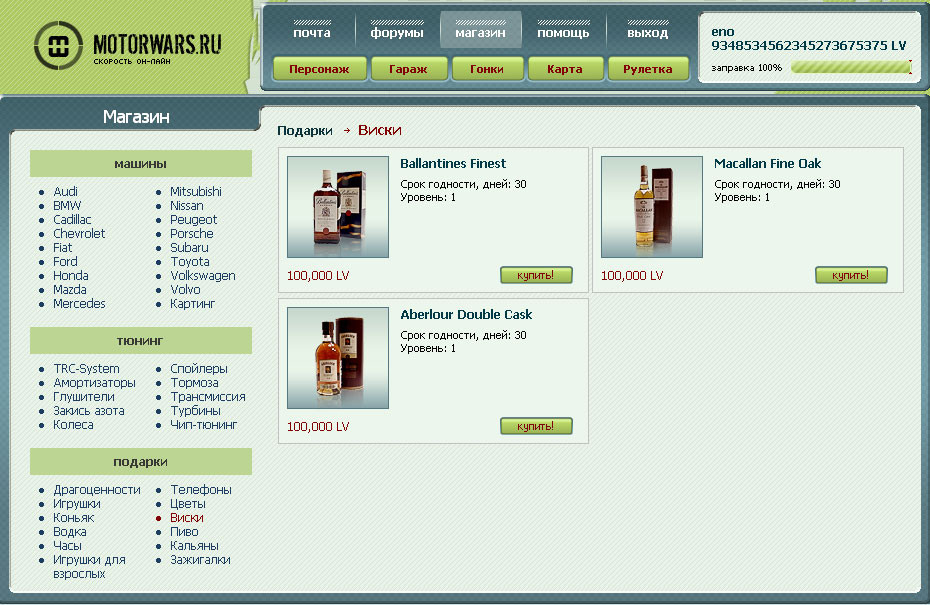View Mercedes cars
The height and width of the screenshot is (605, 930).
(x=79, y=304)
